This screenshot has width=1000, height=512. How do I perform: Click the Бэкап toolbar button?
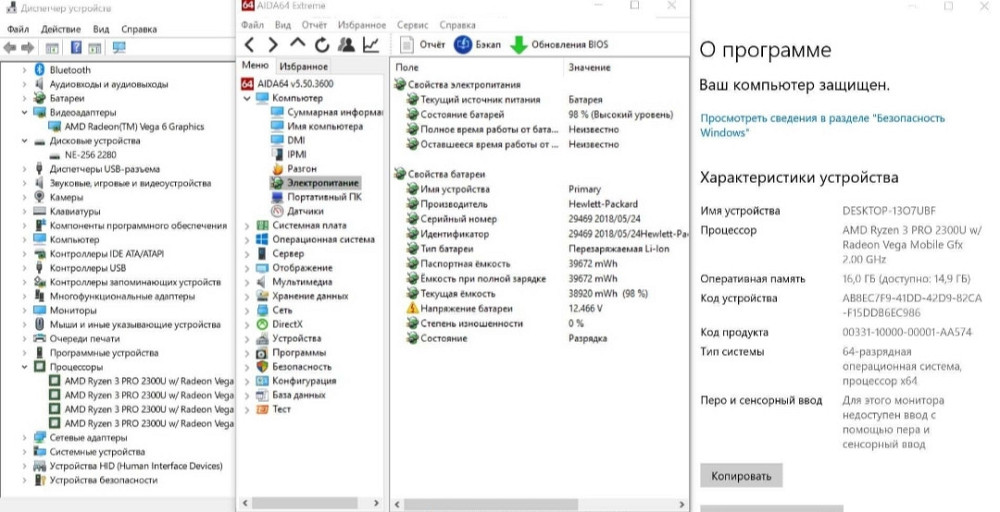478,45
